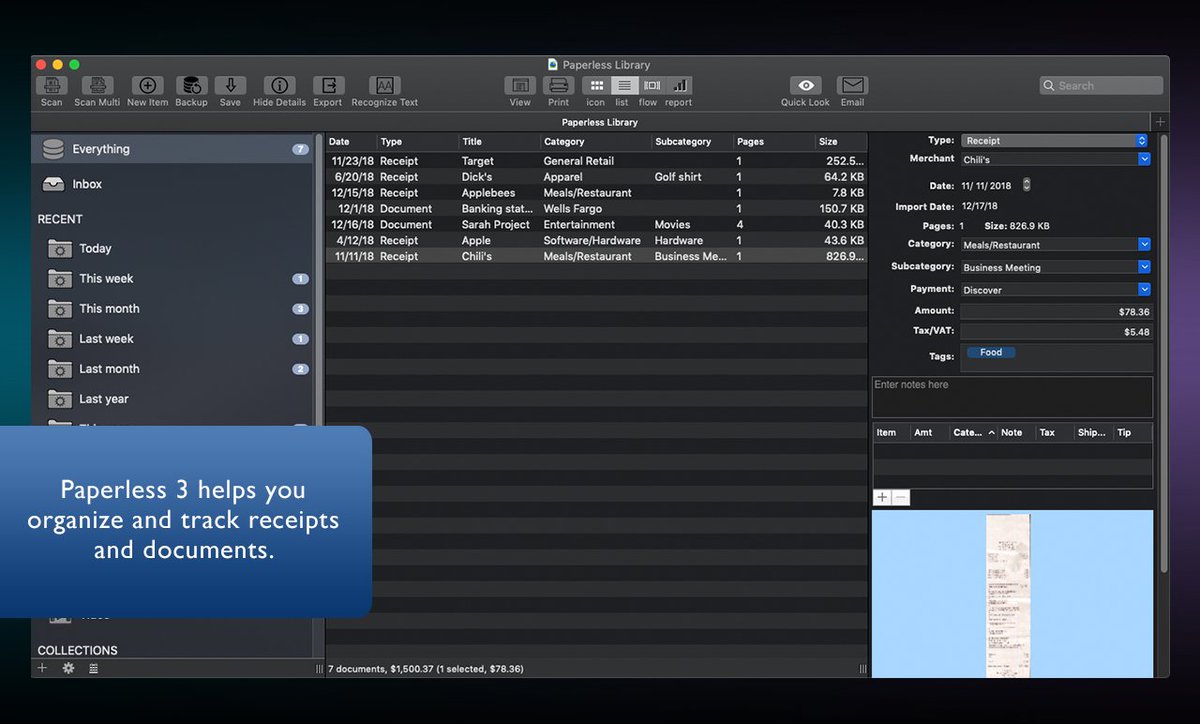The height and width of the screenshot is (724, 1200).
Task: Click the Food tag token
Action: click(991, 353)
